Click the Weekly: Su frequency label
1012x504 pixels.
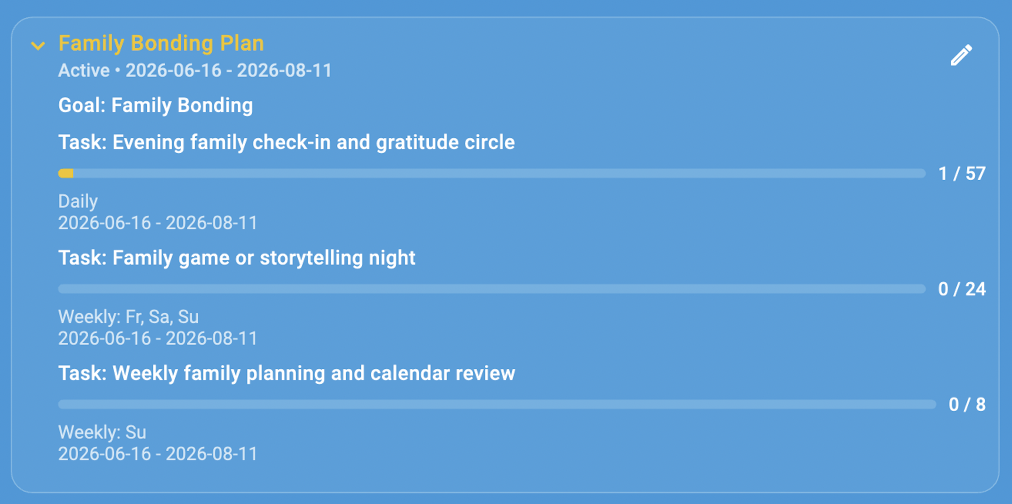102,432
